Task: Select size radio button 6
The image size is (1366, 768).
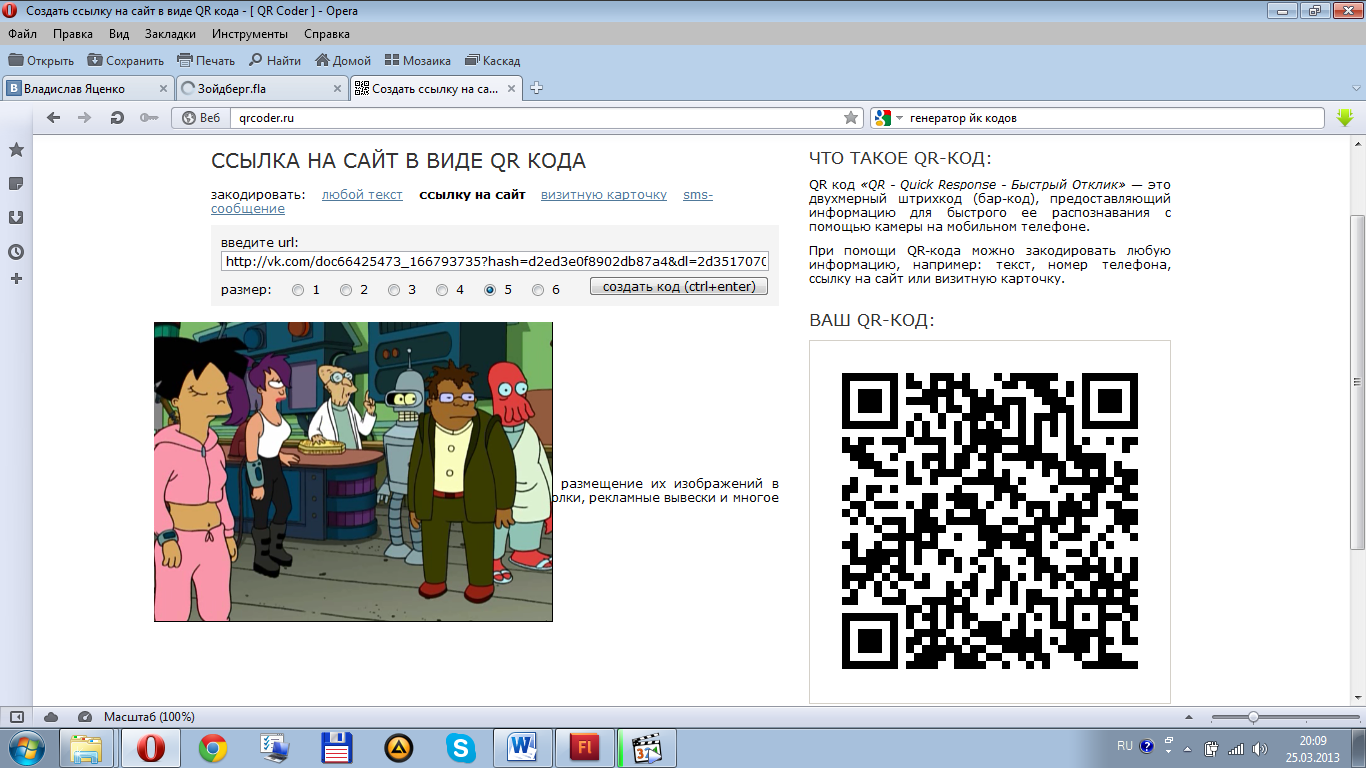Action: click(x=538, y=290)
